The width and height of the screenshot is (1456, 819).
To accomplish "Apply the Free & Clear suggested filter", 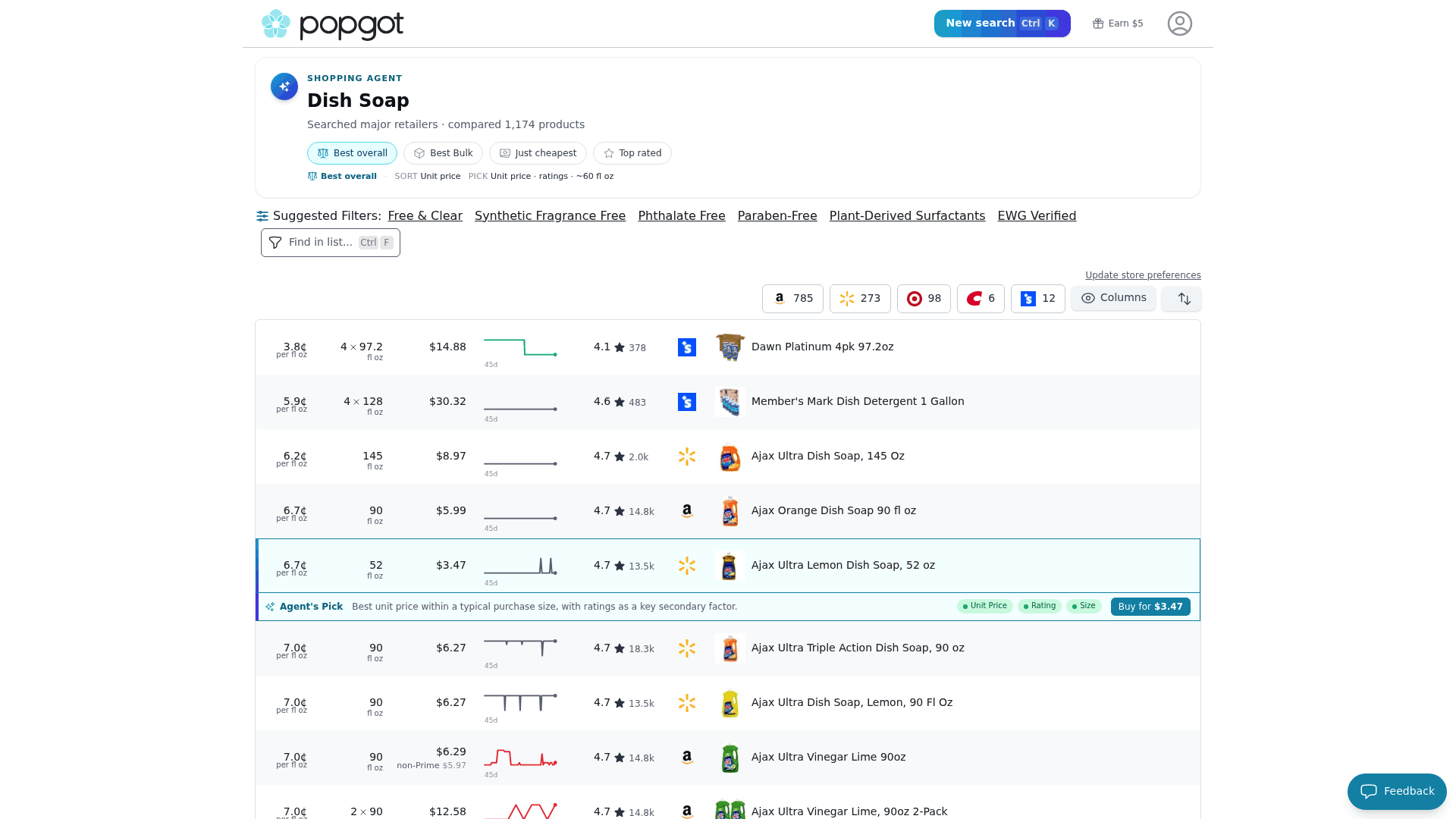I will tap(425, 216).
